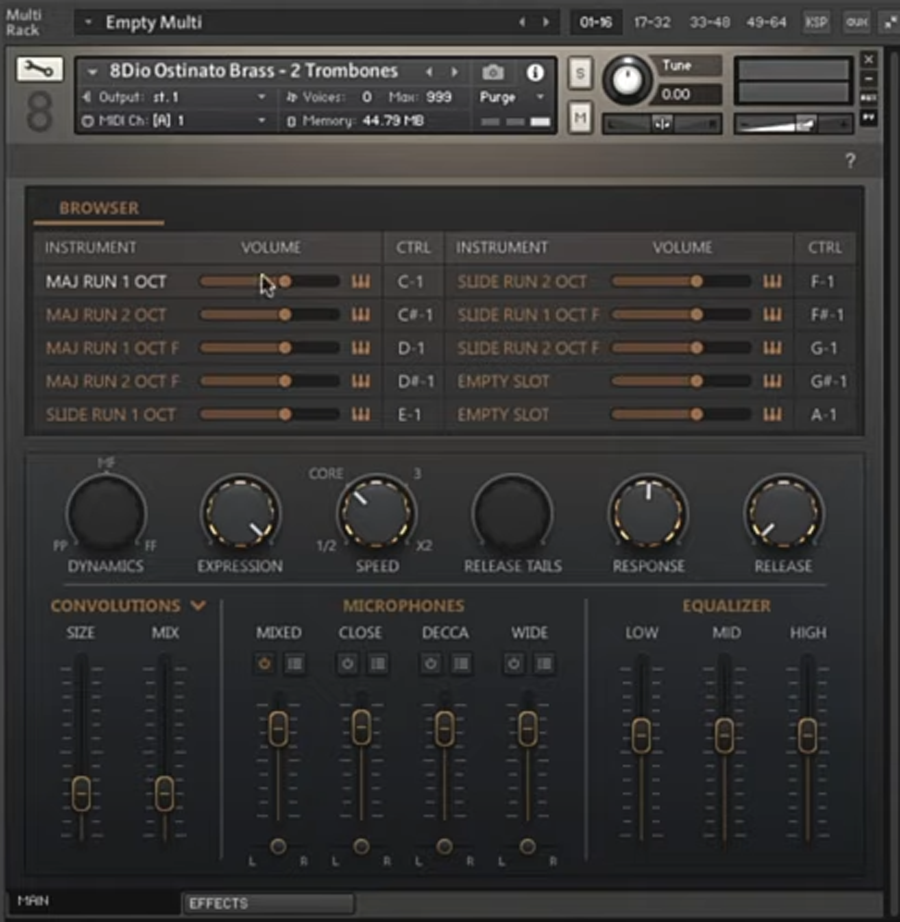
Task: Click keyboard icon for EMPTY SLOT G#-1
Action: (x=772, y=381)
